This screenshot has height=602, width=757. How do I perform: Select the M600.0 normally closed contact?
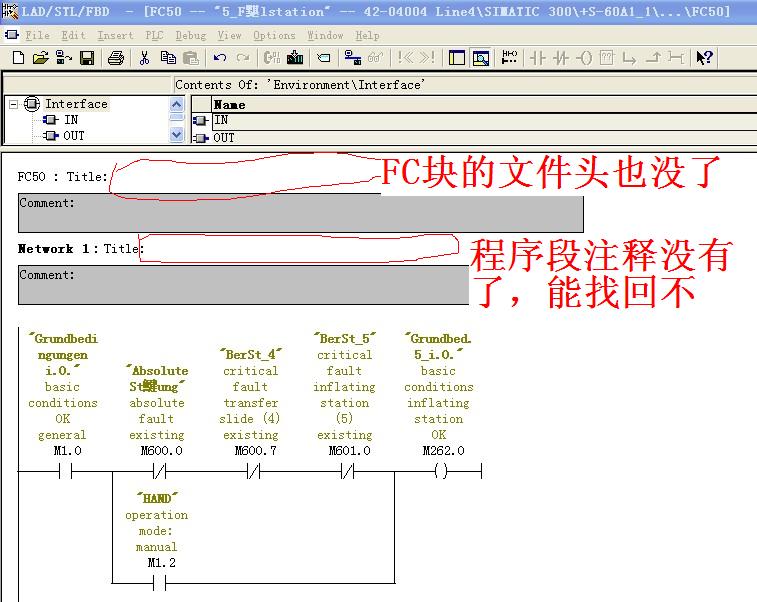[x=159, y=471]
